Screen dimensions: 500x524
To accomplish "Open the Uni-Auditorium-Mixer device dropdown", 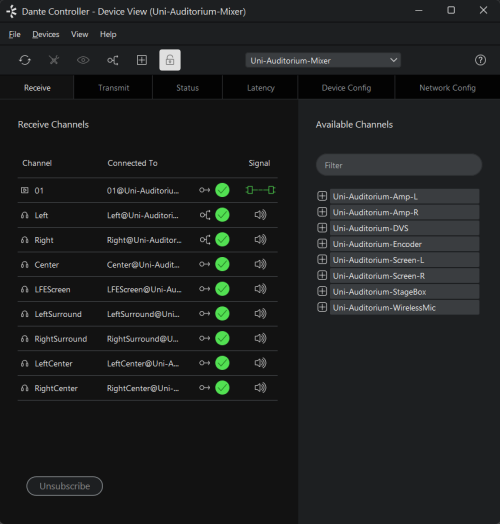I will click(x=323, y=60).
